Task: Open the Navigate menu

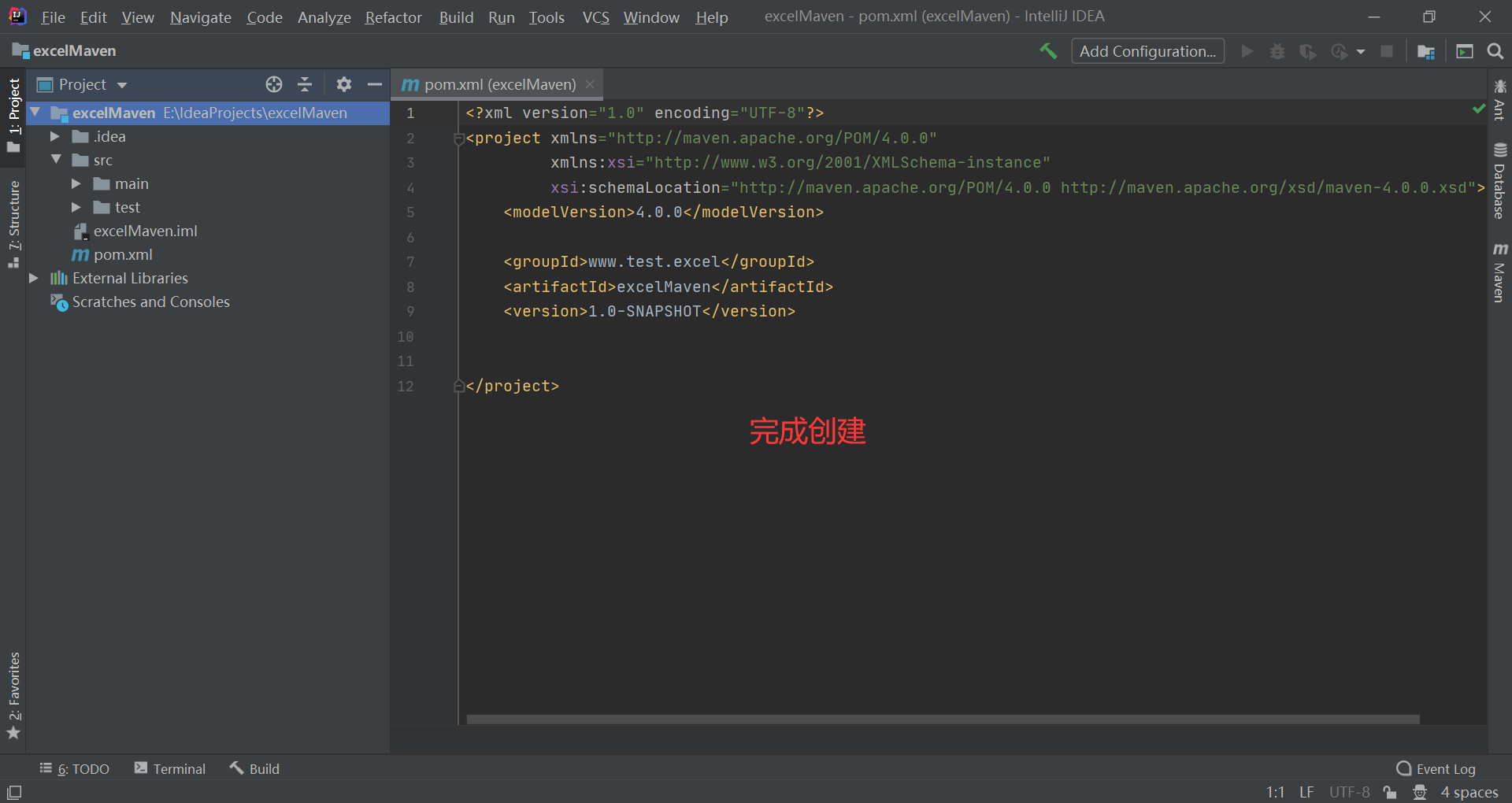Action: pos(201,17)
